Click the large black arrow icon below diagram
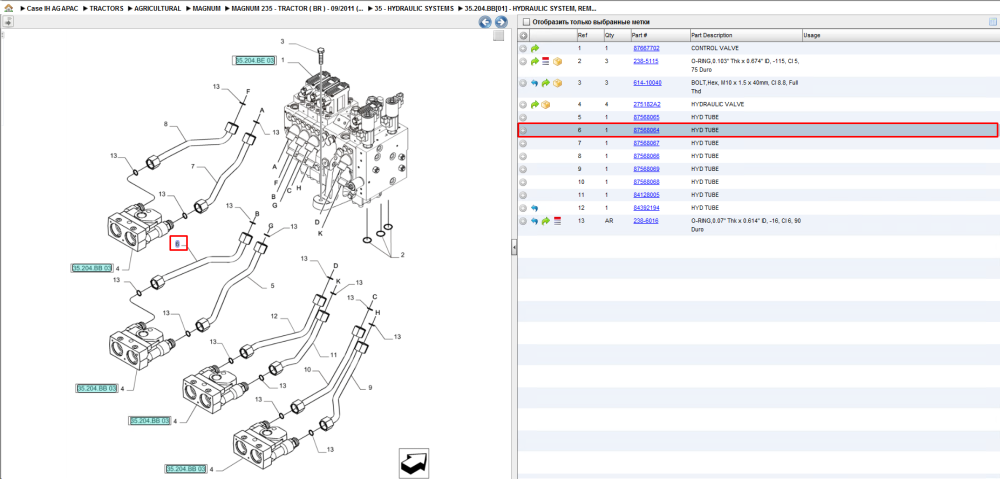The height and width of the screenshot is (479, 1000). (x=415, y=462)
